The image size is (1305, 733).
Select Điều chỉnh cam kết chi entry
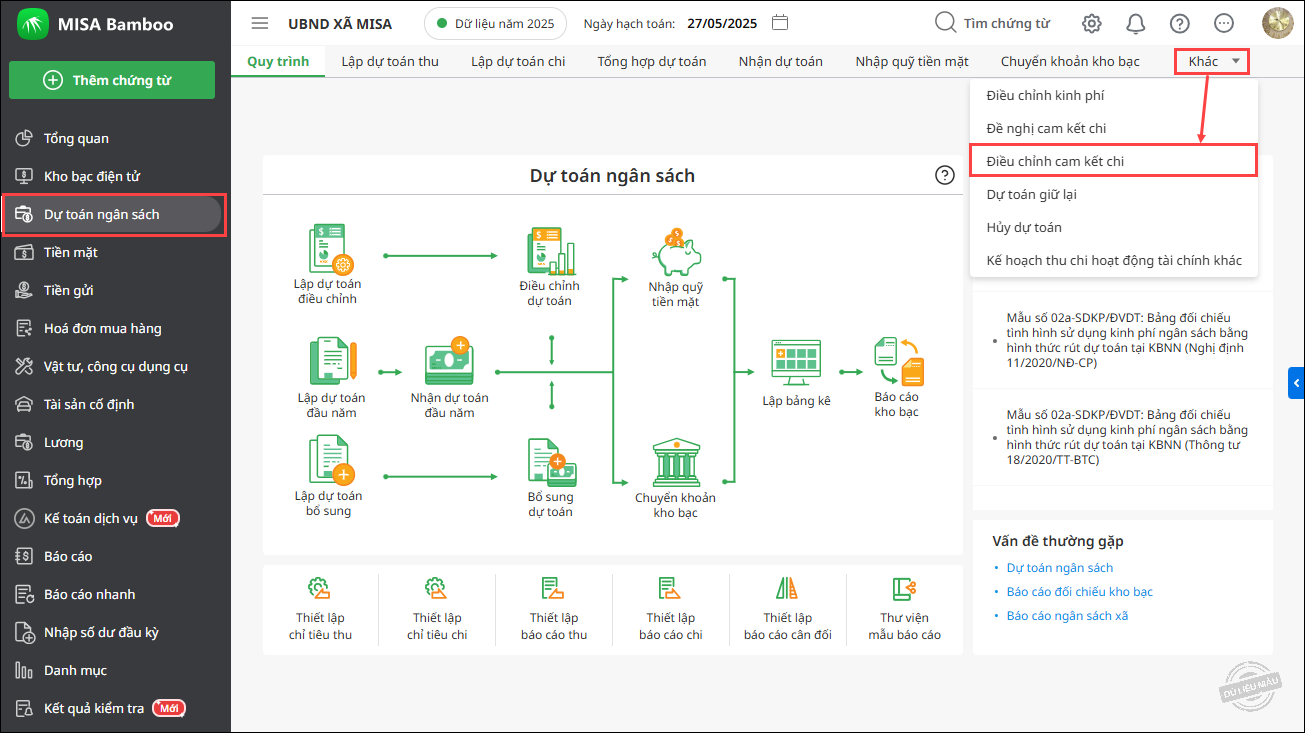1114,161
